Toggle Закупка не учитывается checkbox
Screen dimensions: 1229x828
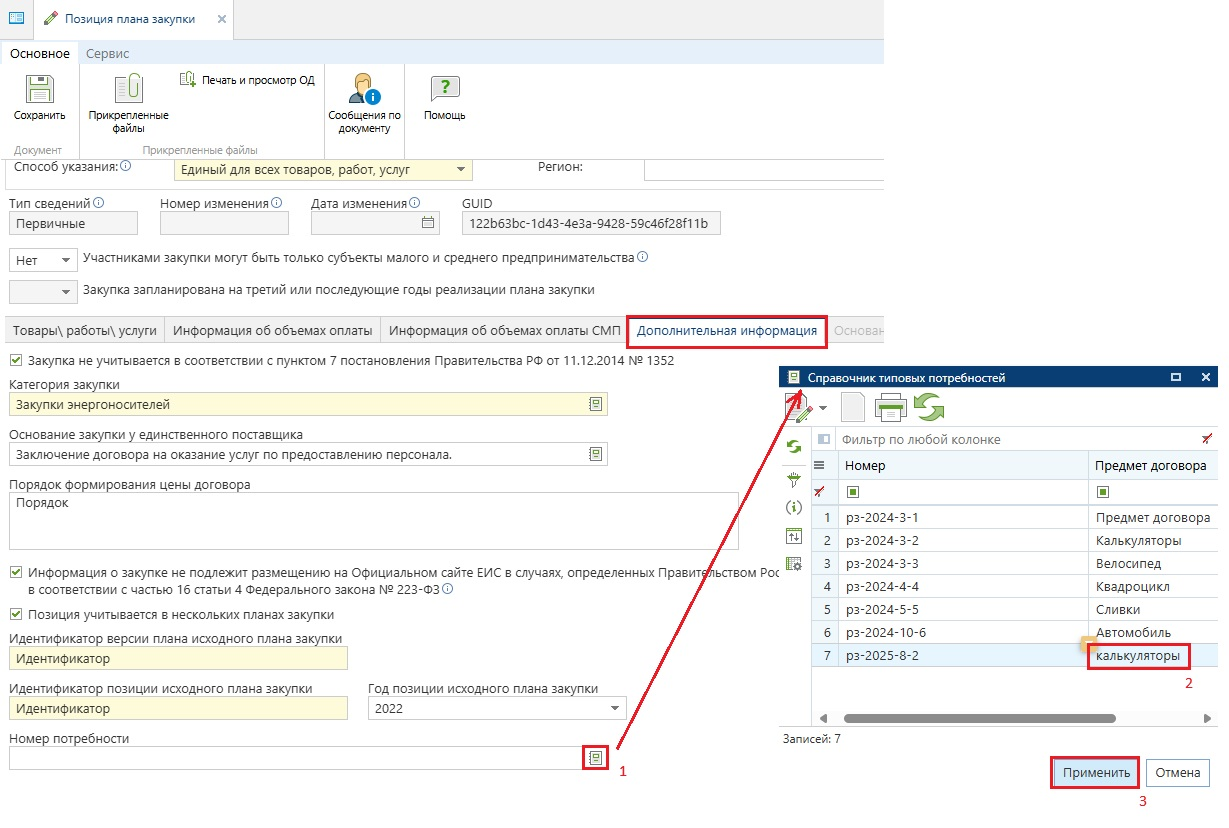[15, 360]
